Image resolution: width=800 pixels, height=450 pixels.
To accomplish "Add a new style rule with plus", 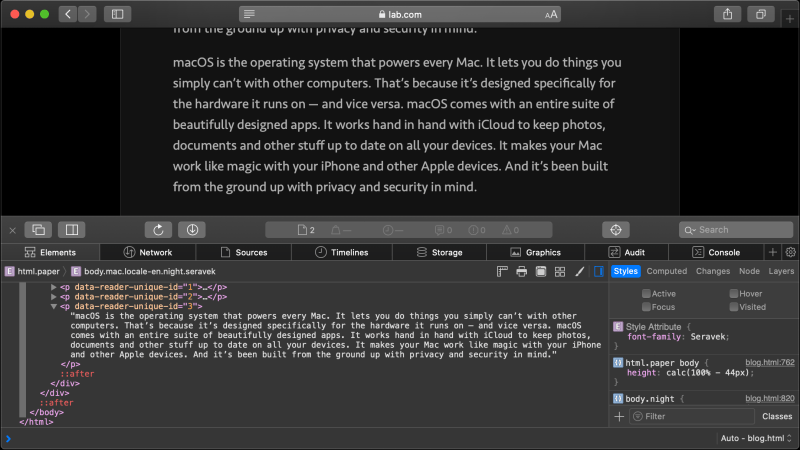I will point(619,416).
